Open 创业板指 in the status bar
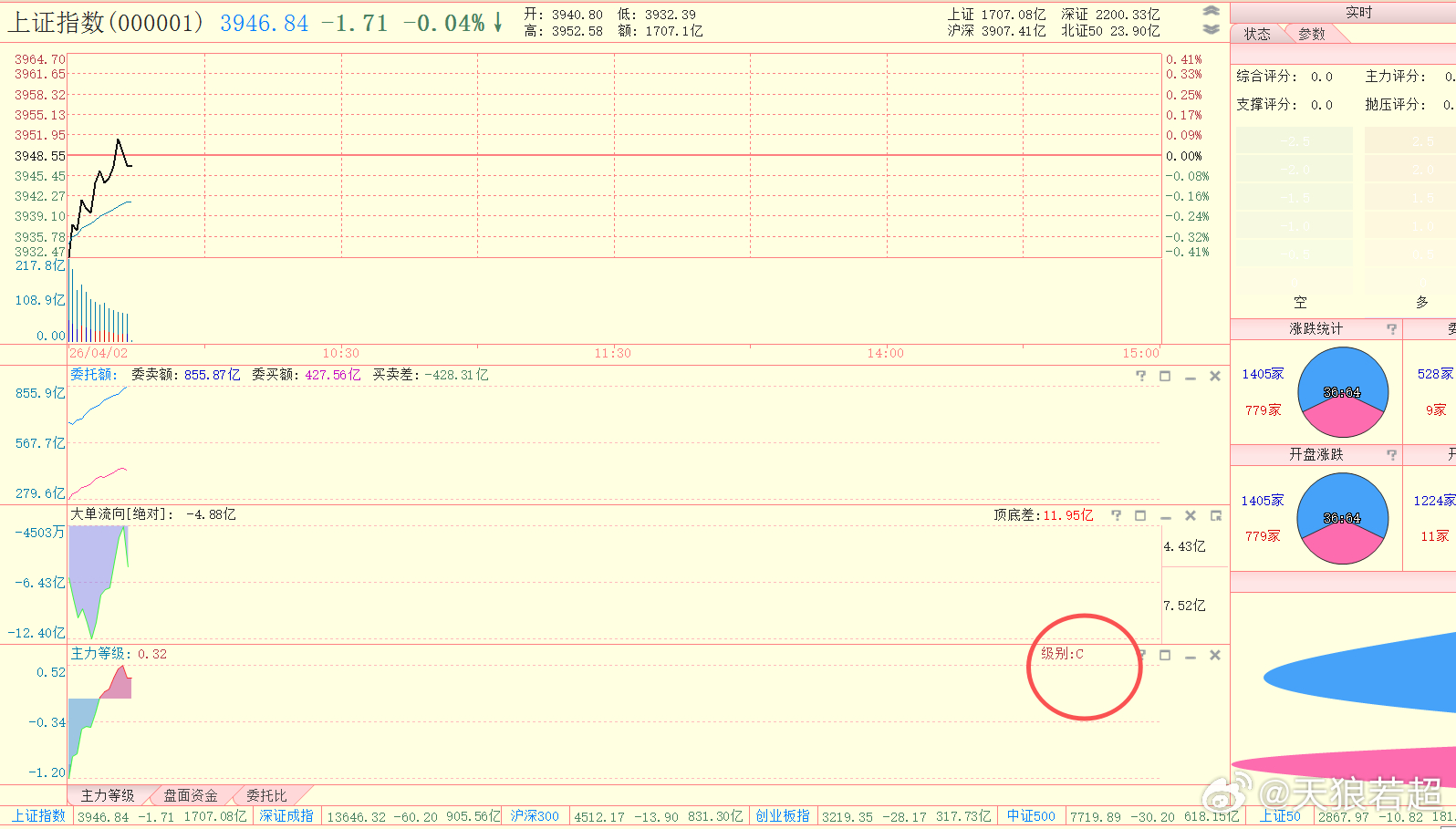This screenshot has height=829, width=1456. pyautogui.click(x=783, y=816)
